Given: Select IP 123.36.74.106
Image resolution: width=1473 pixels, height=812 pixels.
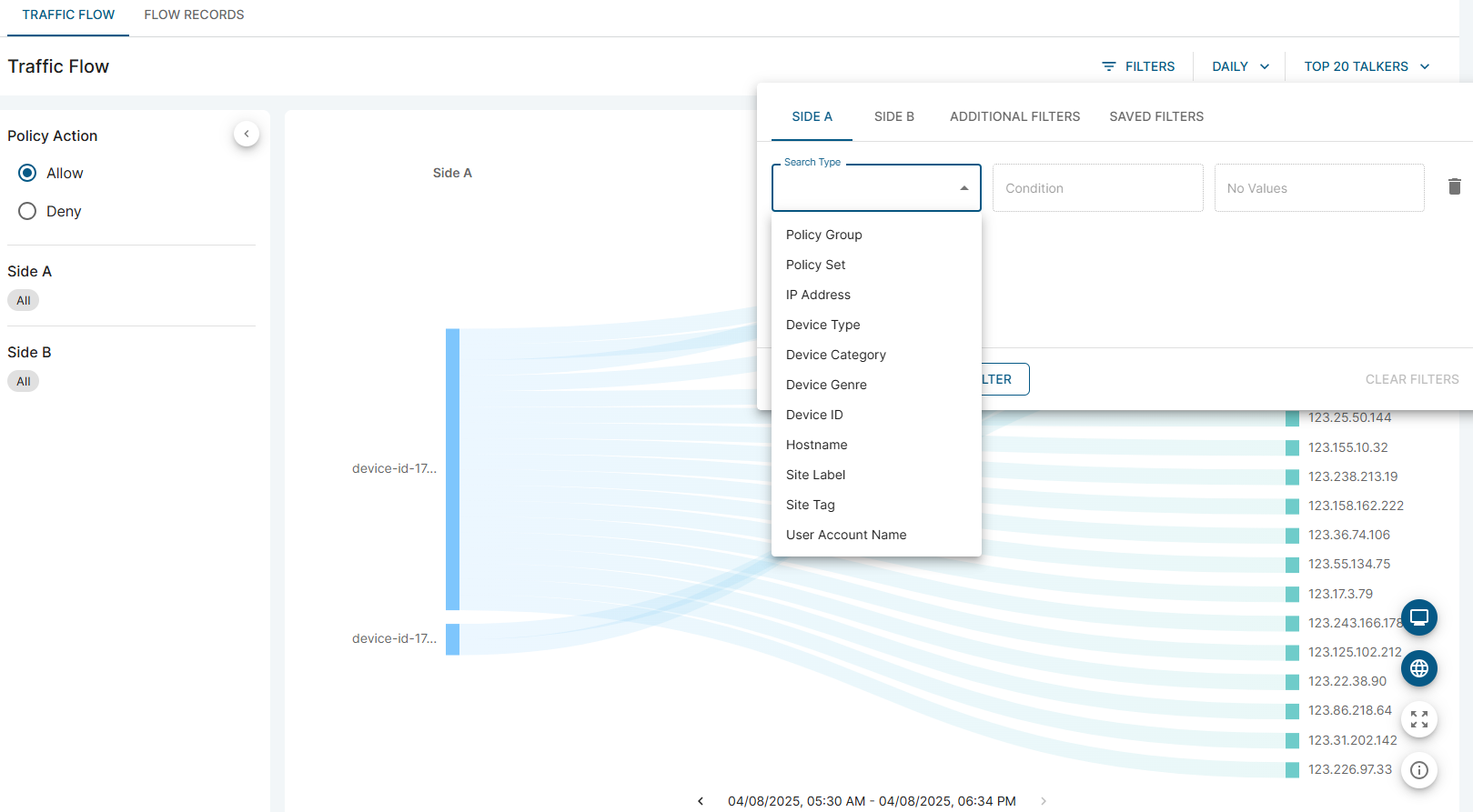Looking at the screenshot, I should tap(1349, 535).
